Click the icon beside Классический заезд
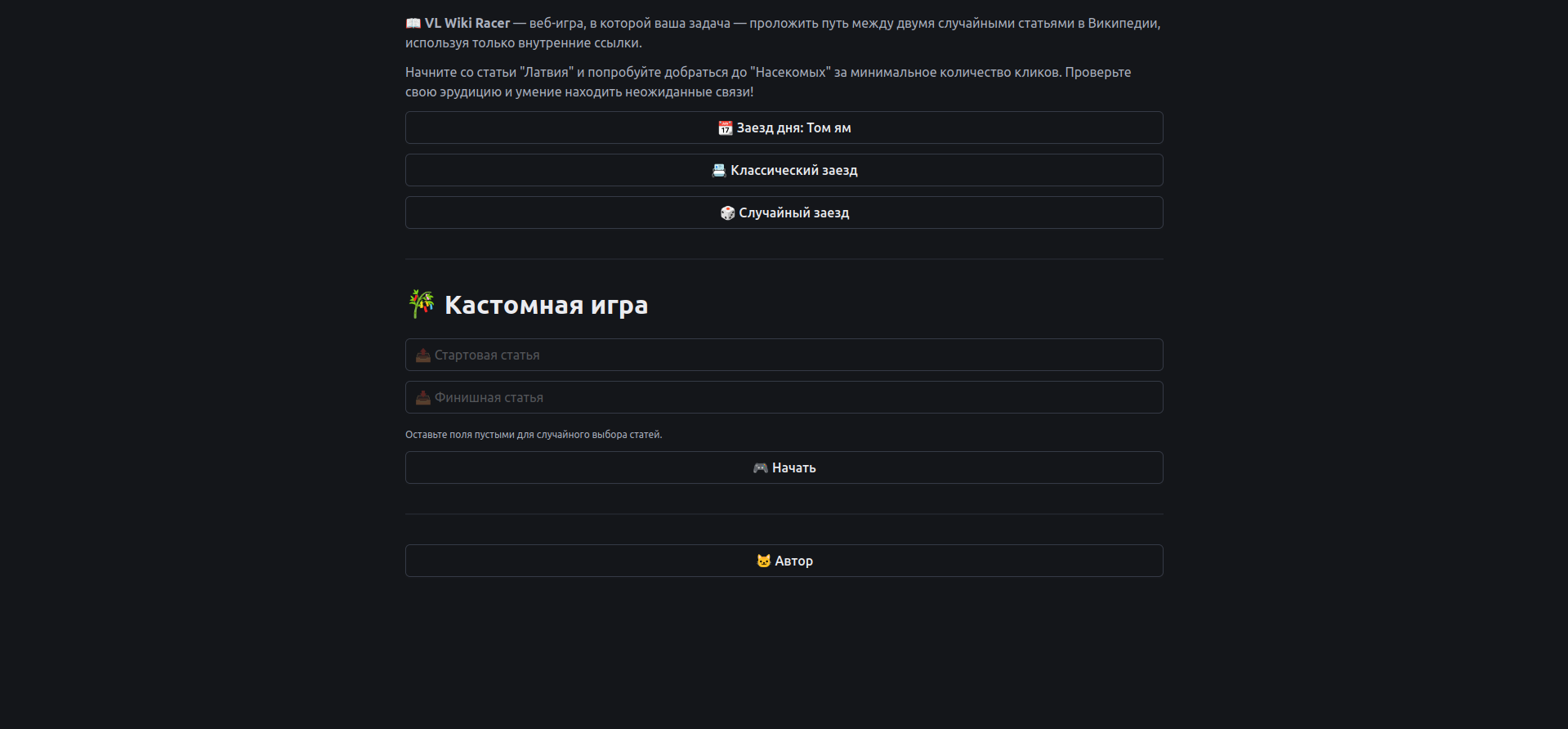 (x=719, y=171)
